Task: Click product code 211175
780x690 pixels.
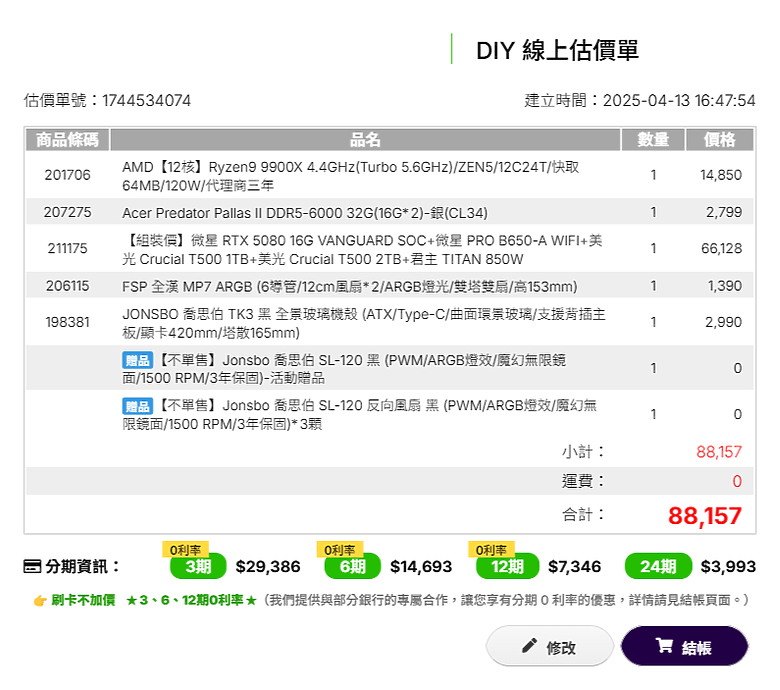Action: [67, 248]
